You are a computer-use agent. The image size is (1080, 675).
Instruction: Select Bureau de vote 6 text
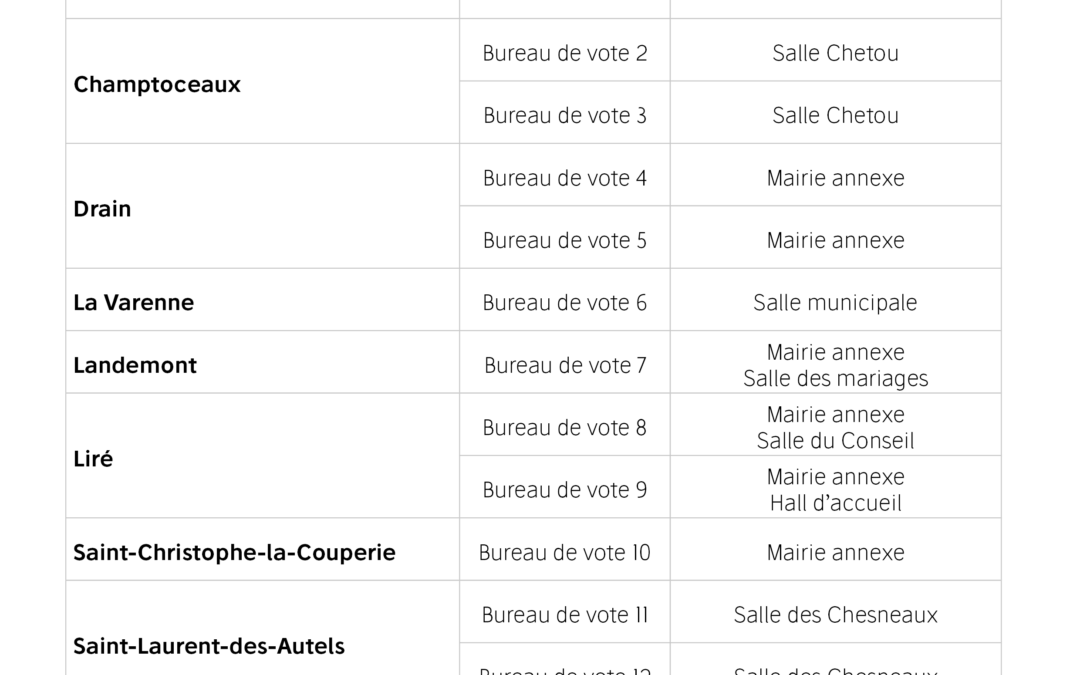pyautogui.click(x=565, y=302)
